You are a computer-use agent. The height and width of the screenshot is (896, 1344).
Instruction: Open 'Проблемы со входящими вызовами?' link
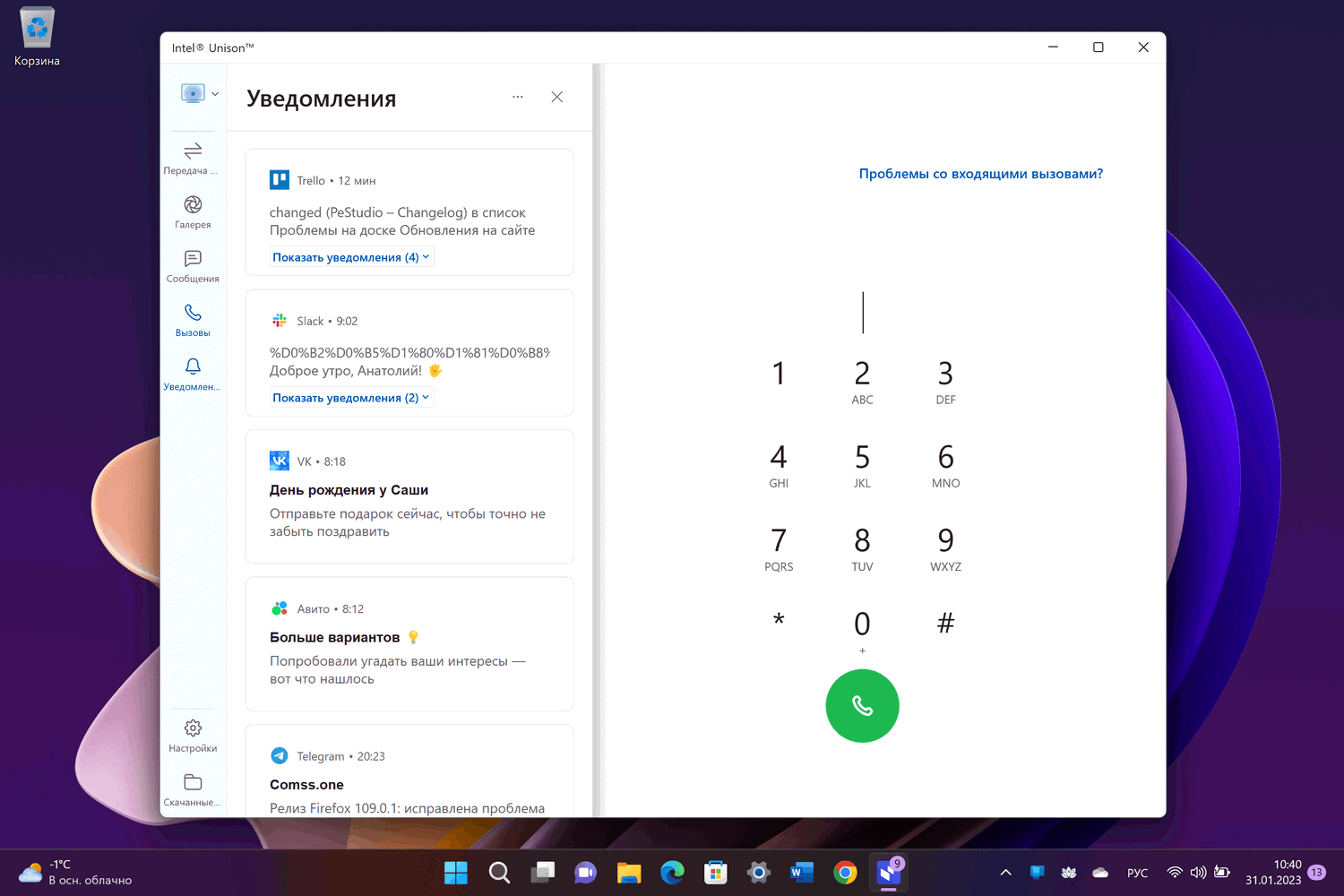[981, 174]
